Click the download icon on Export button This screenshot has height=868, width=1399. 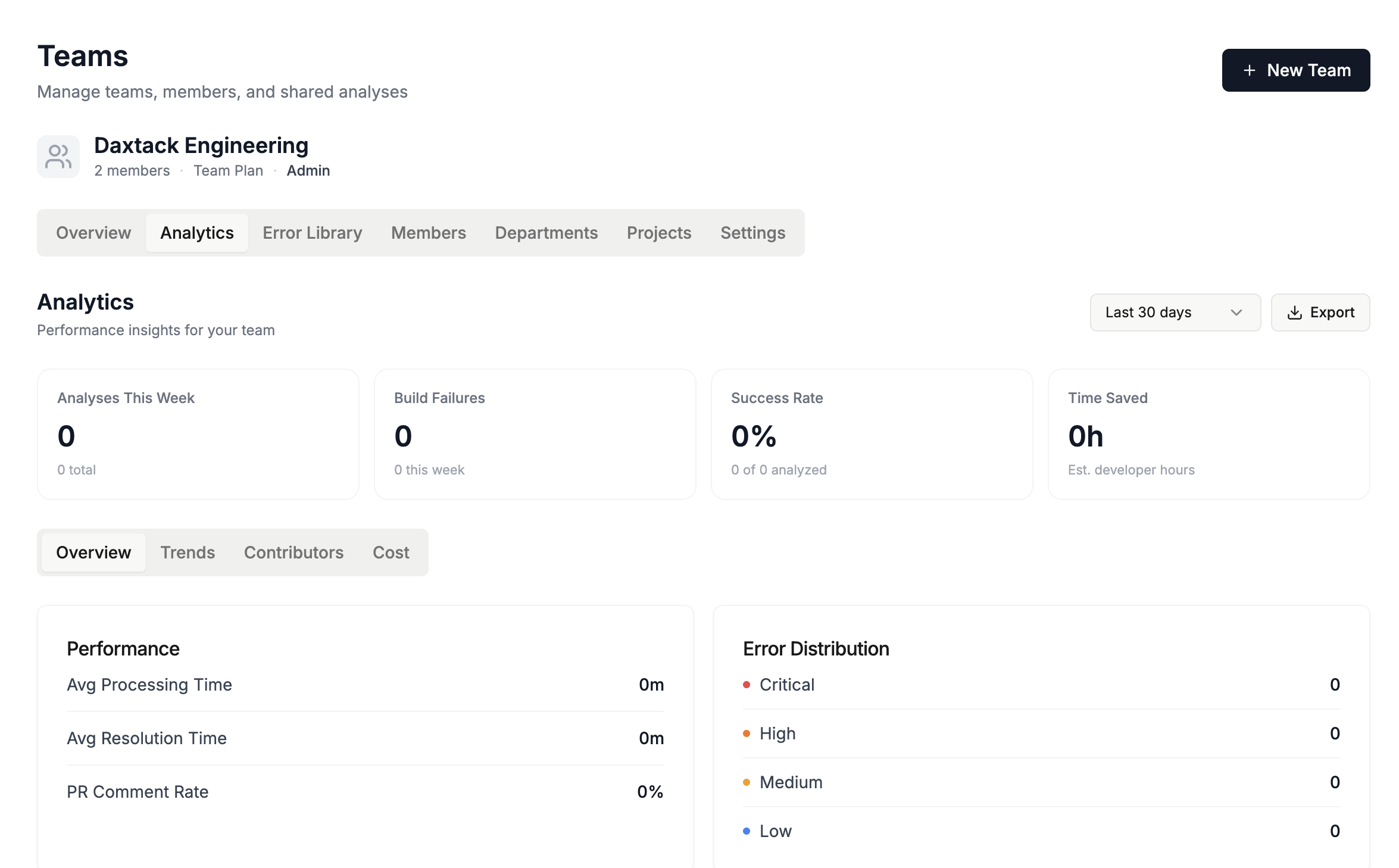click(1294, 313)
